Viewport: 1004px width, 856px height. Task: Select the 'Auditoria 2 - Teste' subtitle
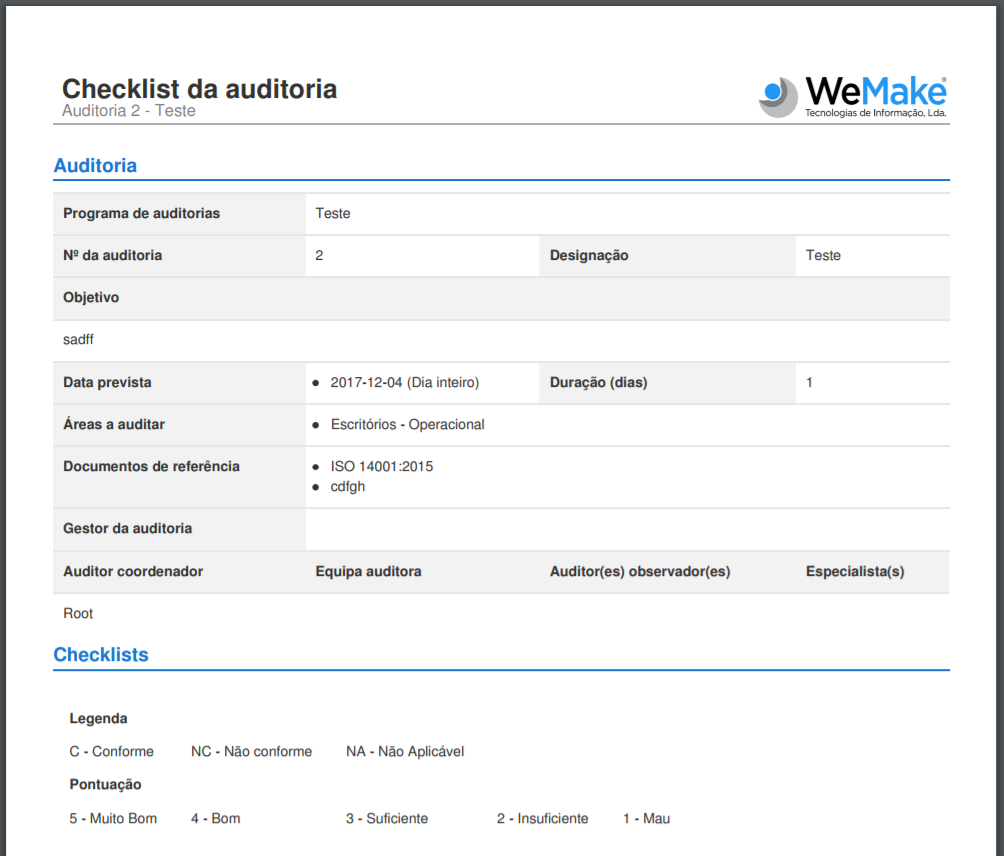point(128,111)
